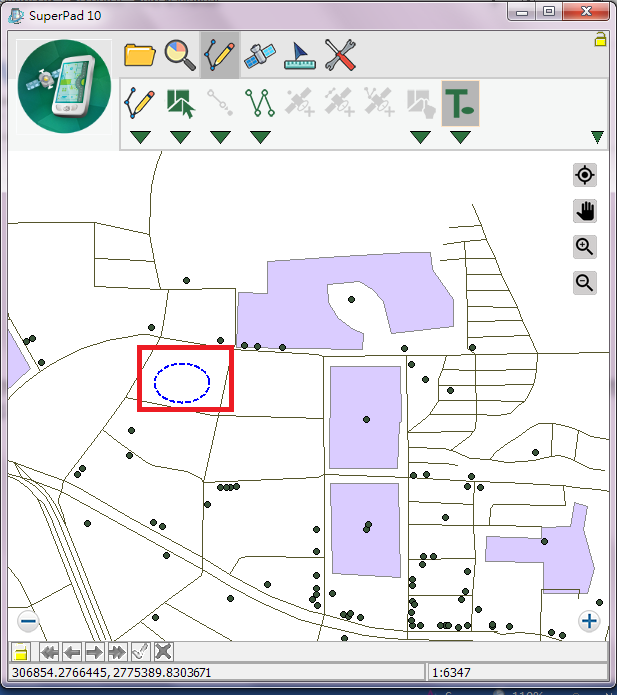Click the point inside the upper middle purple rectangle
Screen dimensions: 617x695
click(366, 419)
